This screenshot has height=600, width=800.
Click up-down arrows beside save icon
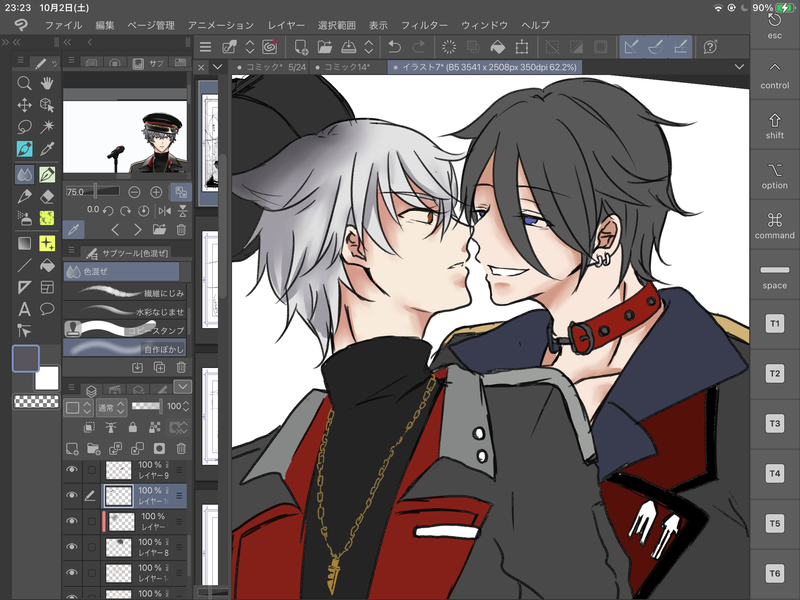point(369,47)
